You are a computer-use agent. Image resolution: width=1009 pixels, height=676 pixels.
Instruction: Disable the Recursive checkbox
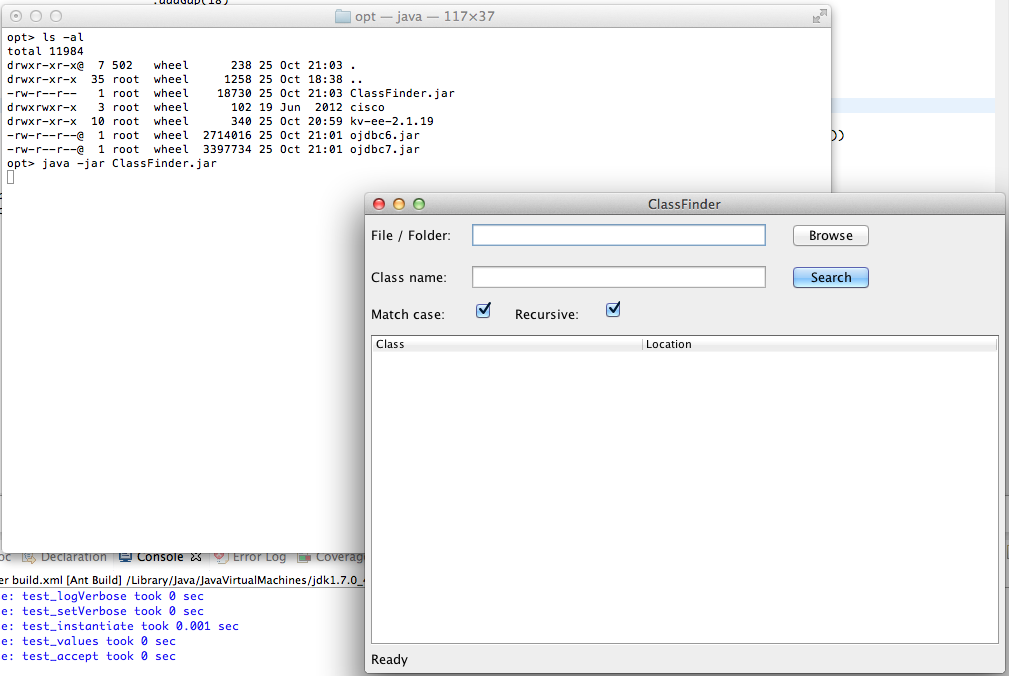(x=613, y=310)
